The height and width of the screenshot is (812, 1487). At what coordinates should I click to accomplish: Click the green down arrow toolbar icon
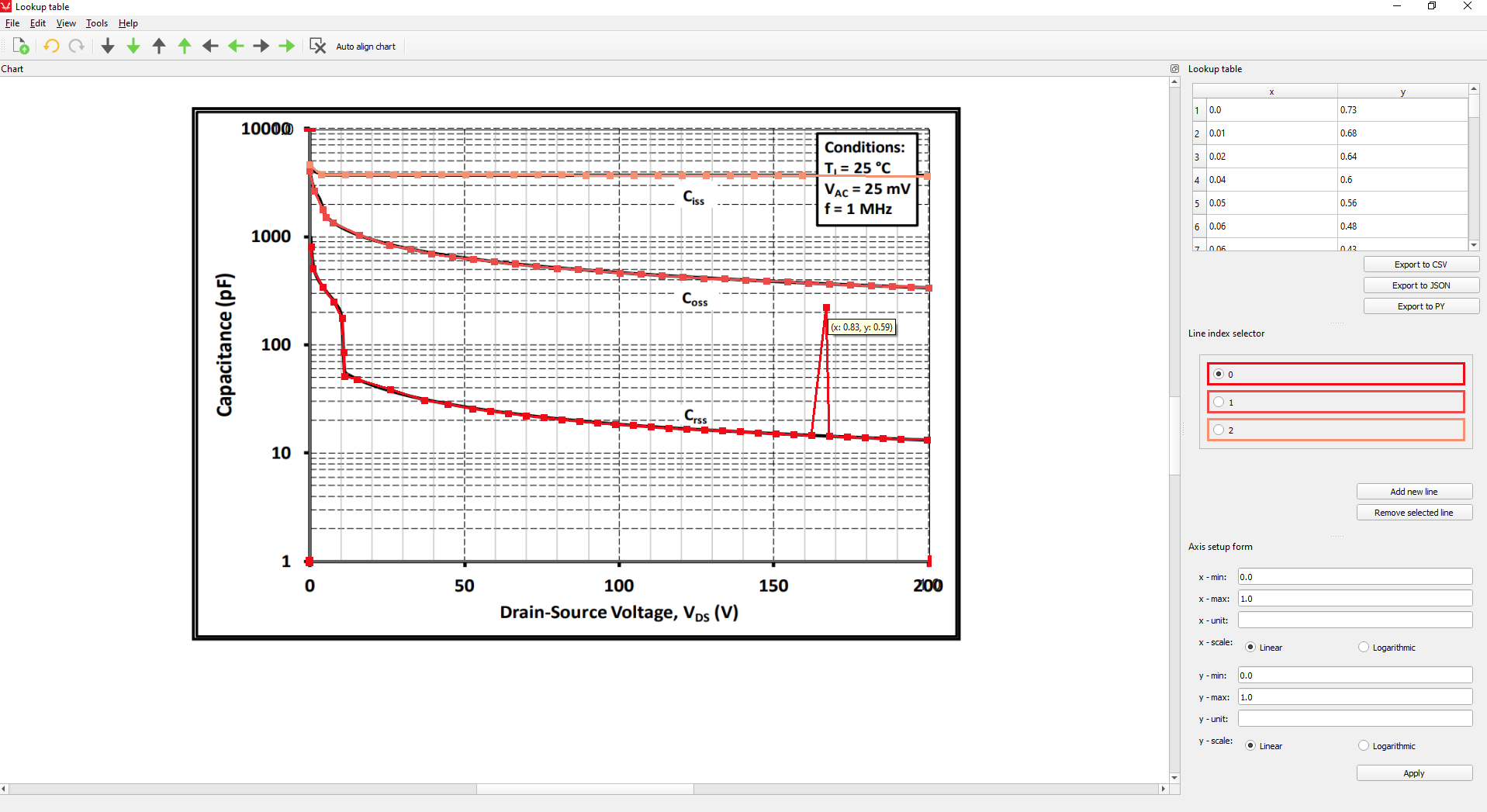point(133,47)
